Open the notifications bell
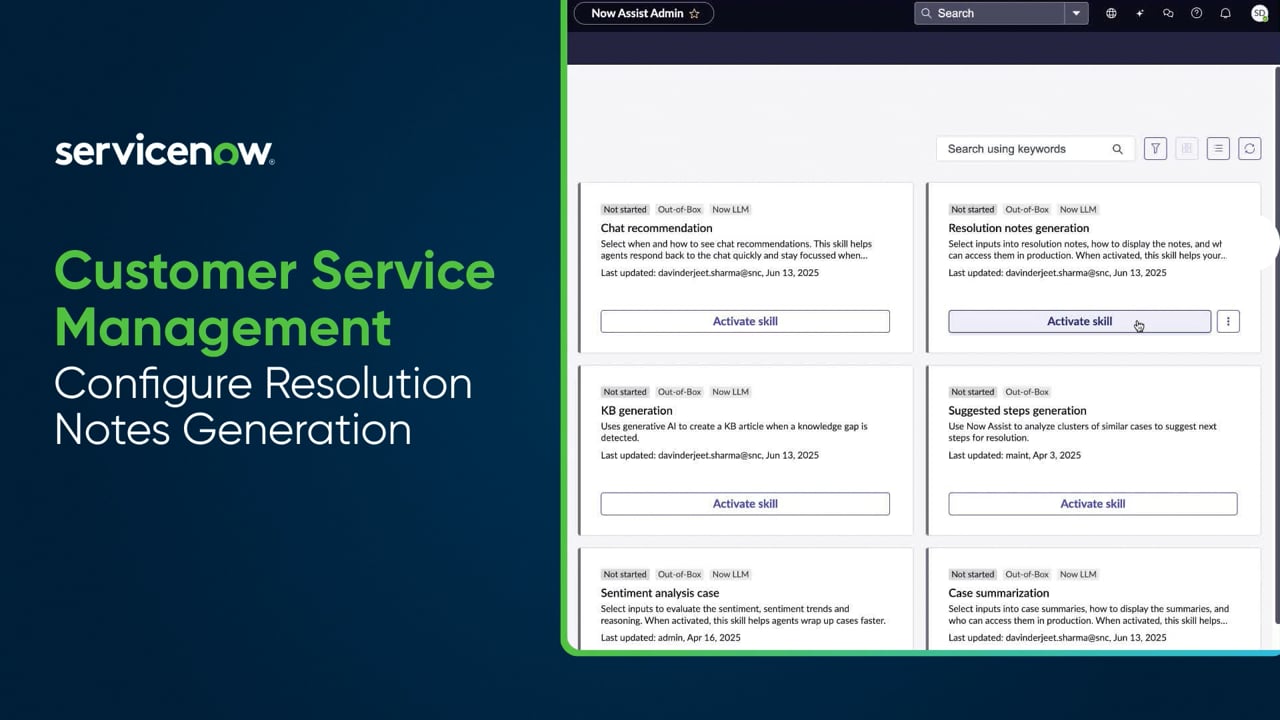Screen dimensions: 1280x720 pyautogui.click(x=1225, y=13)
